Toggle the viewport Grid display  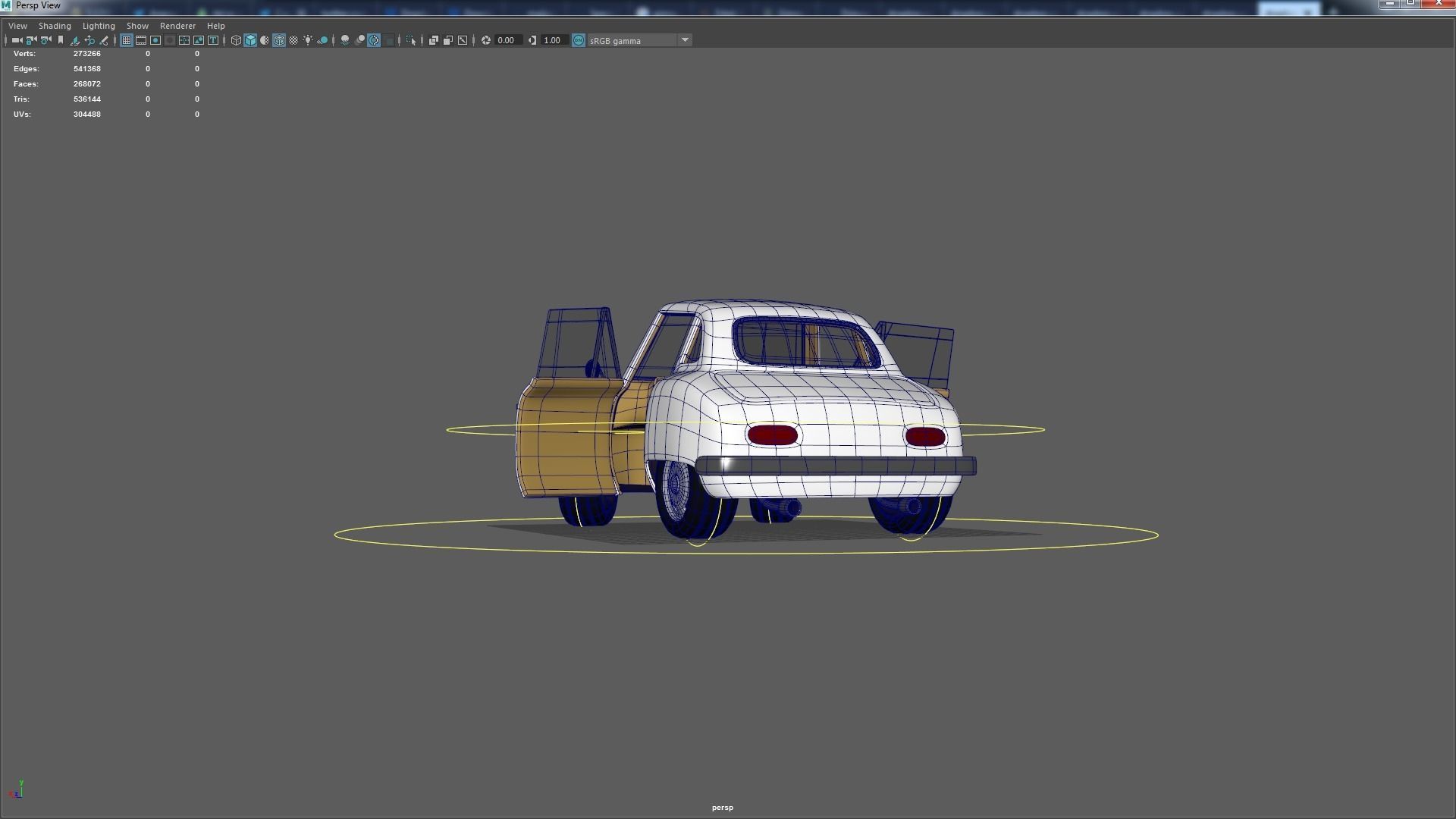click(x=127, y=40)
